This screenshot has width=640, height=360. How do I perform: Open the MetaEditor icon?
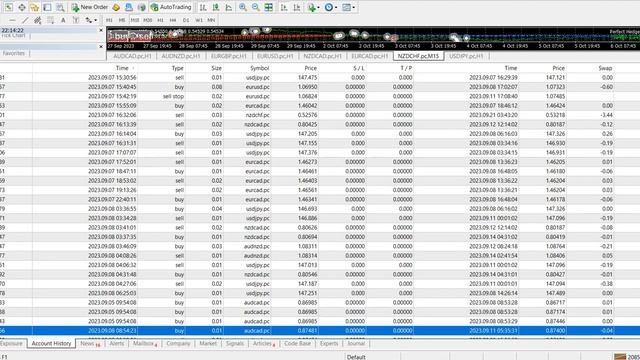click(116, 7)
